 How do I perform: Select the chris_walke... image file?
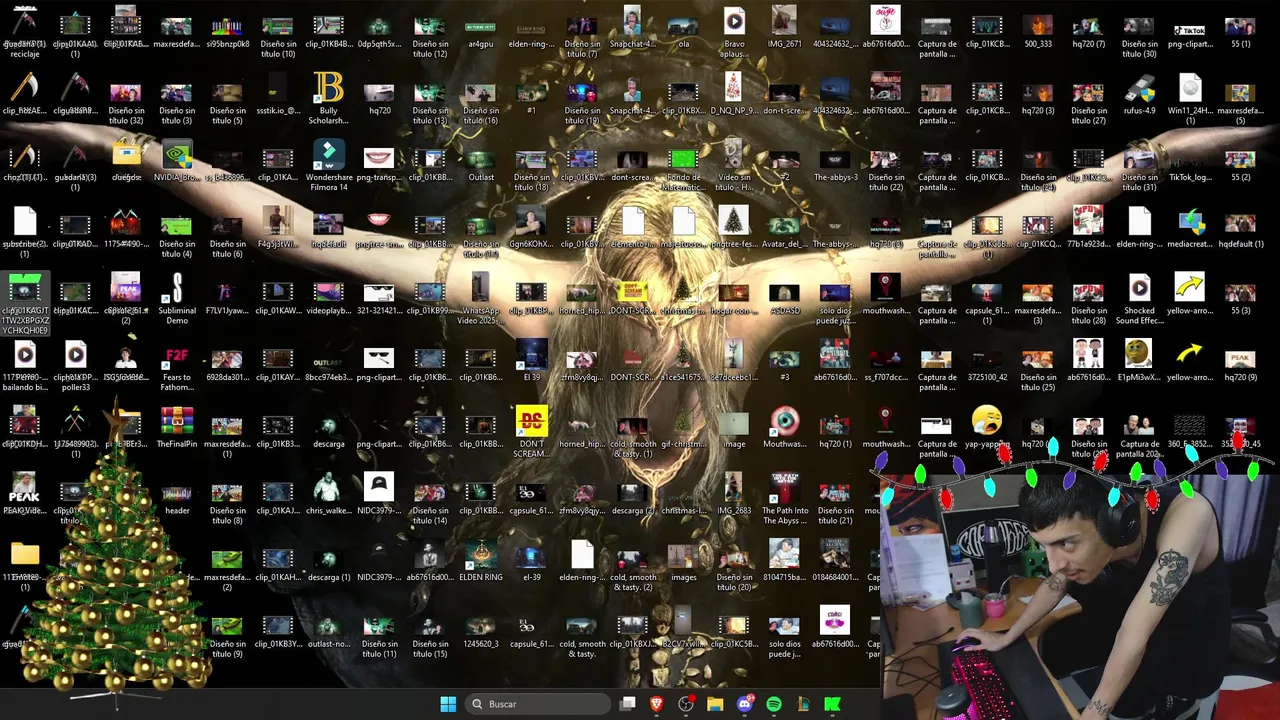click(x=328, y=493)
